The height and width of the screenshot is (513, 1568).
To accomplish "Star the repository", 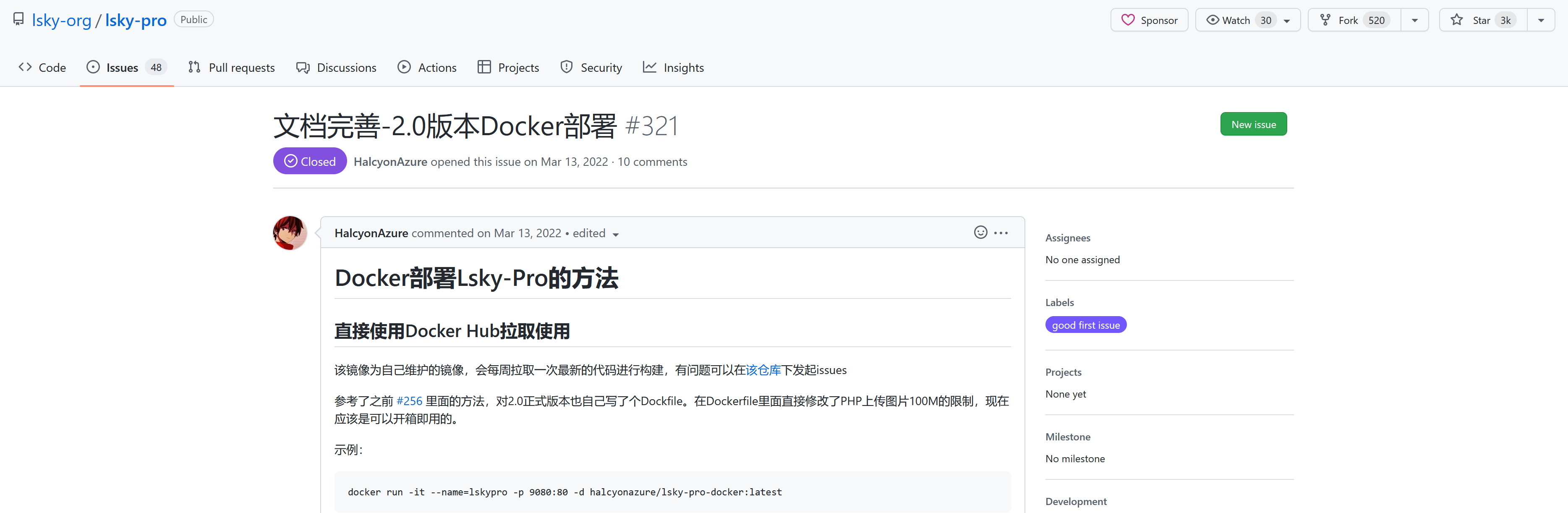I will [1483, 20].
